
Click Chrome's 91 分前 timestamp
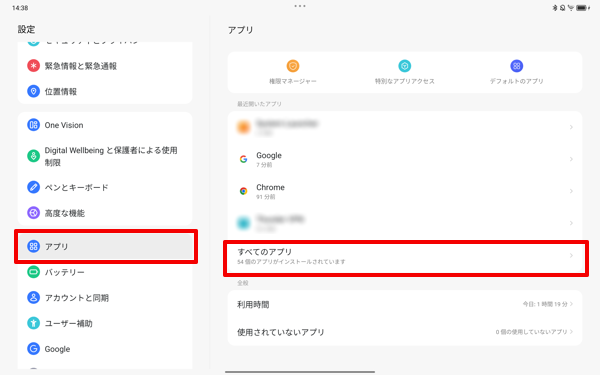point(266,197)
